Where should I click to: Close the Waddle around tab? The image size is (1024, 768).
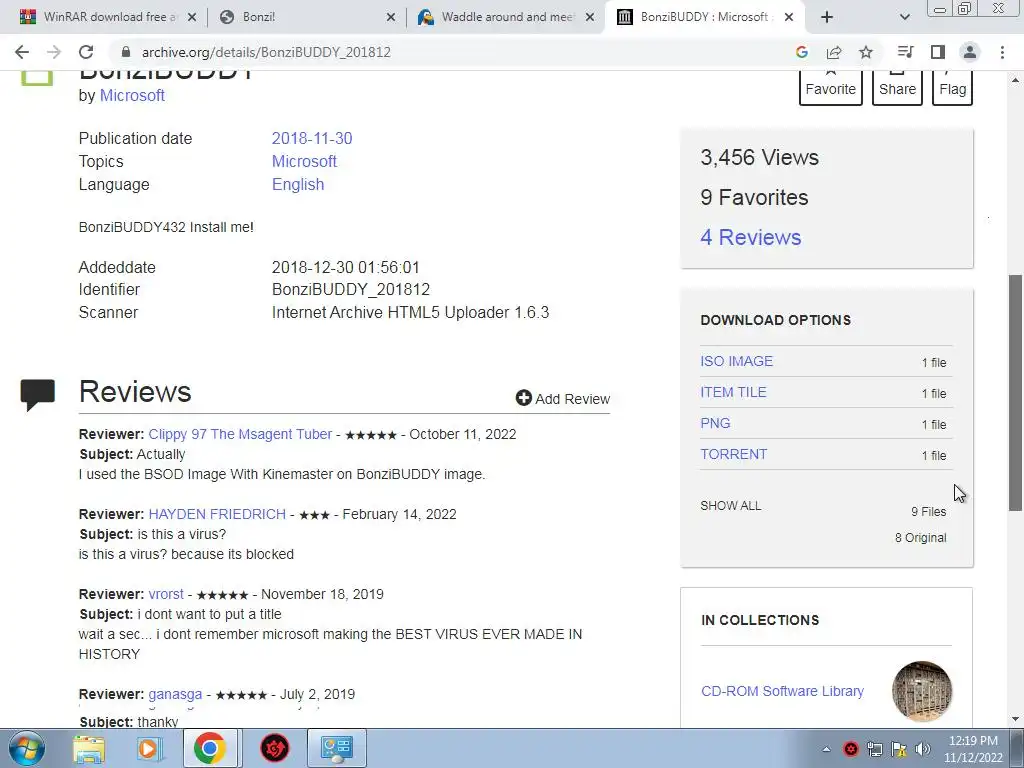tap(590, 18)
